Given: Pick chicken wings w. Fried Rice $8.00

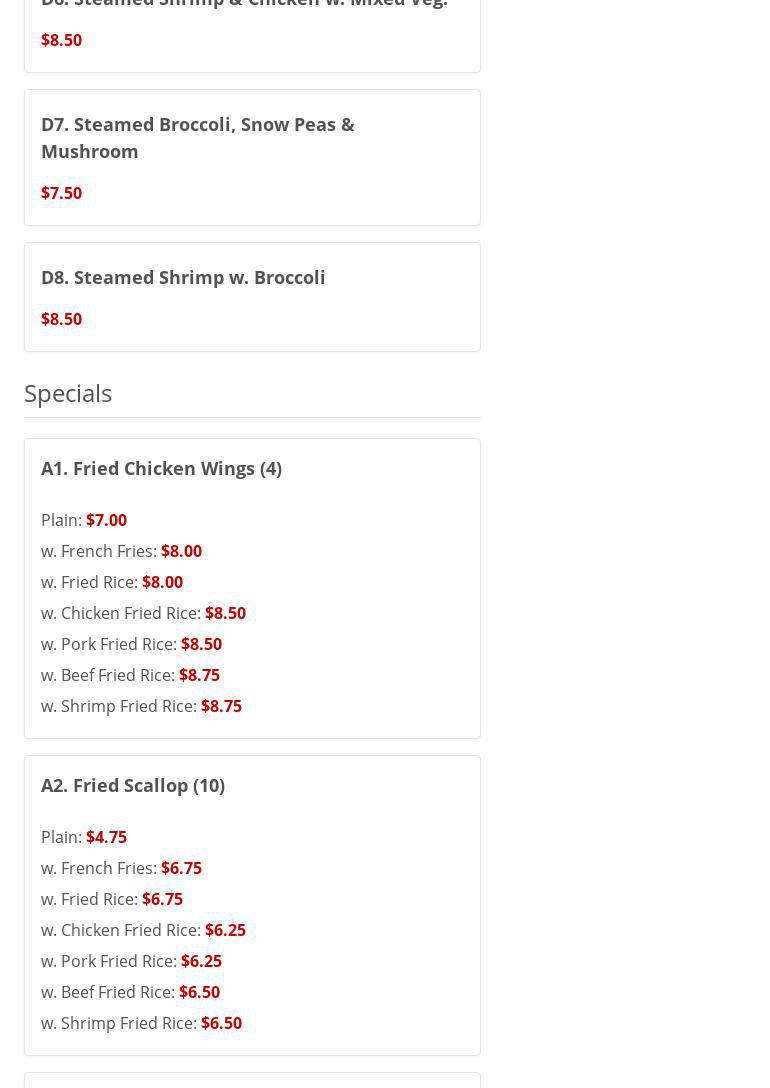Looking at the screenshot, I should [112, 582].
